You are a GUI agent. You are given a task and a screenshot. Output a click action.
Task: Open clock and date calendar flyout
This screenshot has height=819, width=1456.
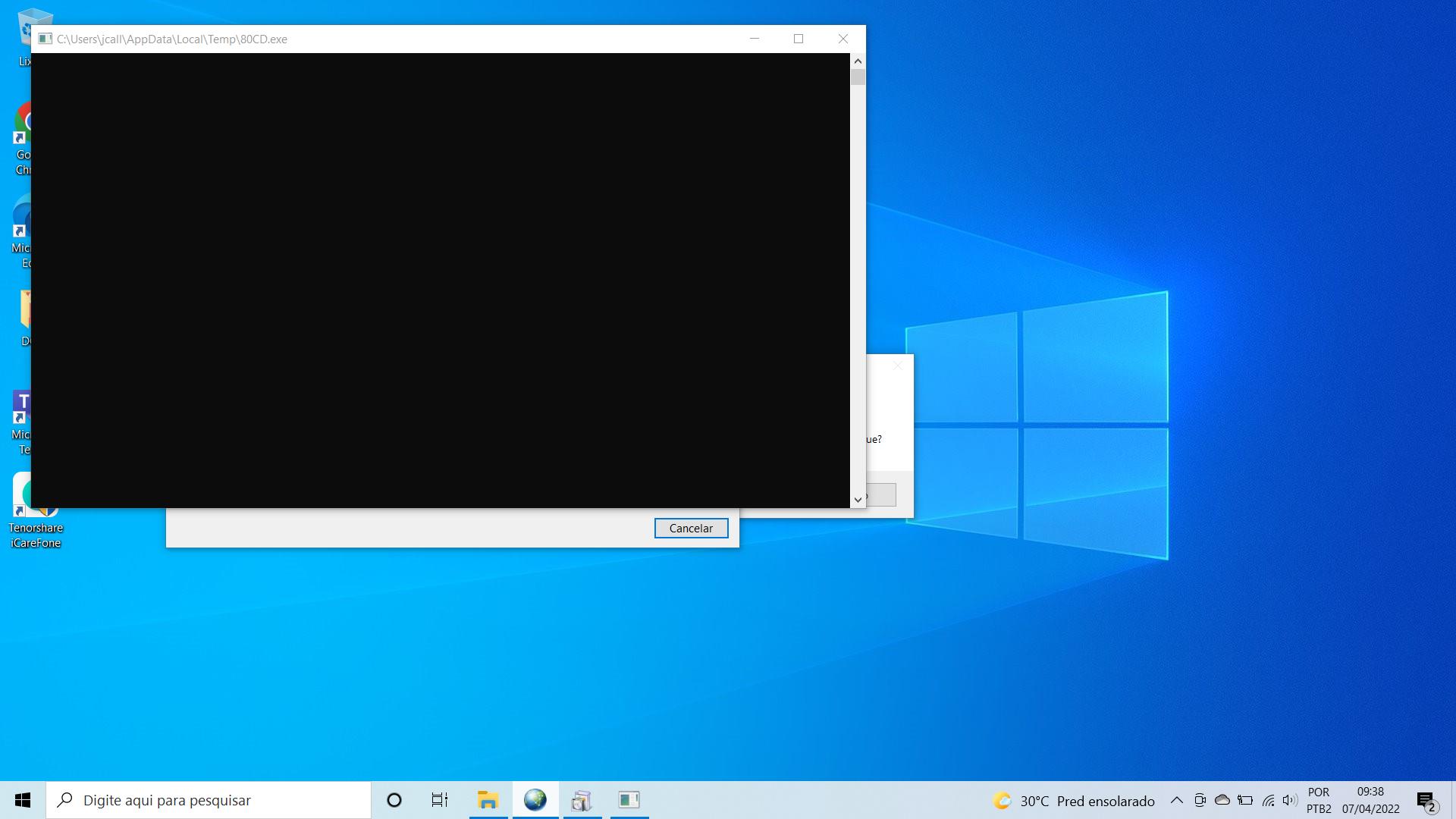coord(1370,800)
